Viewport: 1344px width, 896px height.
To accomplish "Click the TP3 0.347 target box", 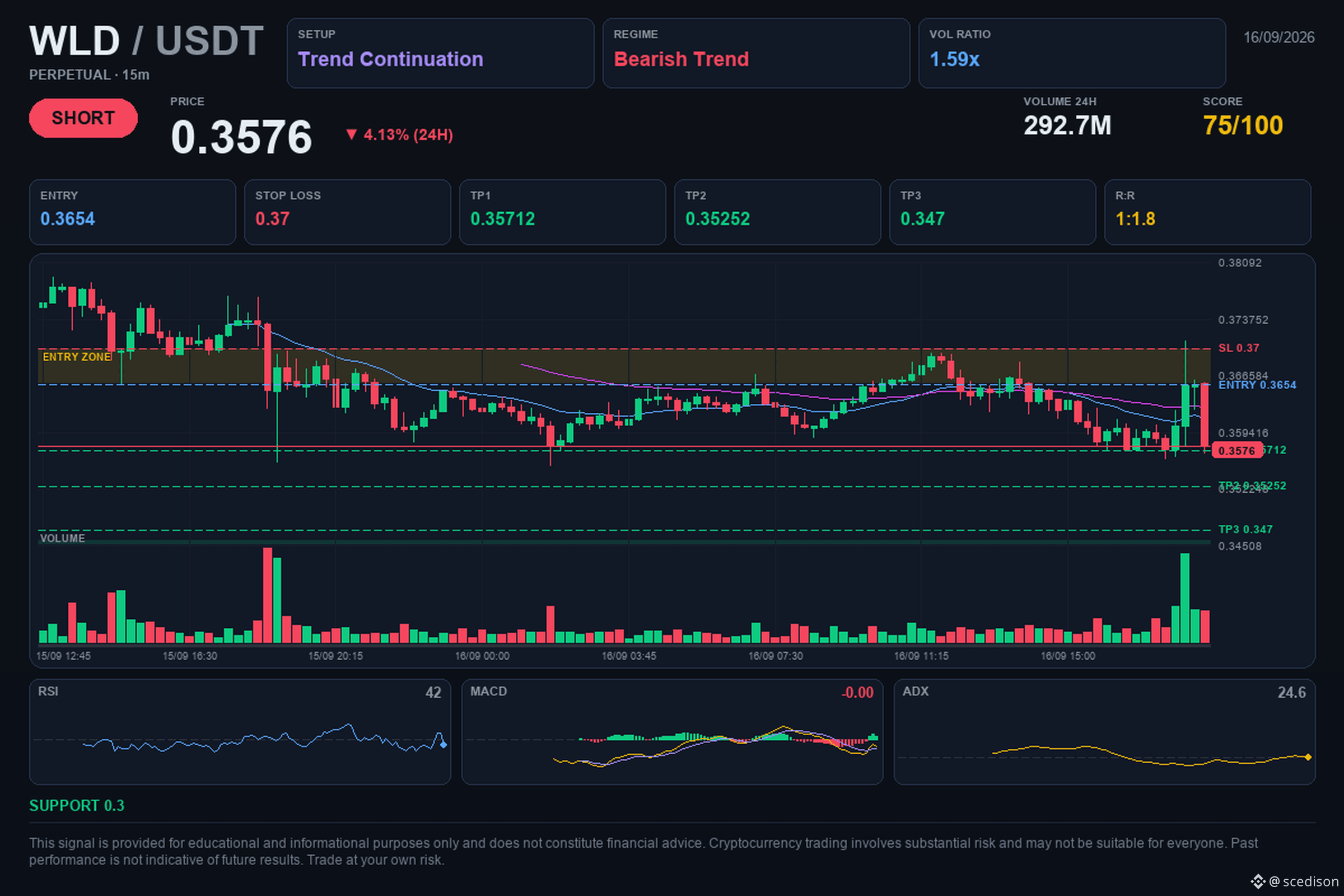I will pos(992,212).
